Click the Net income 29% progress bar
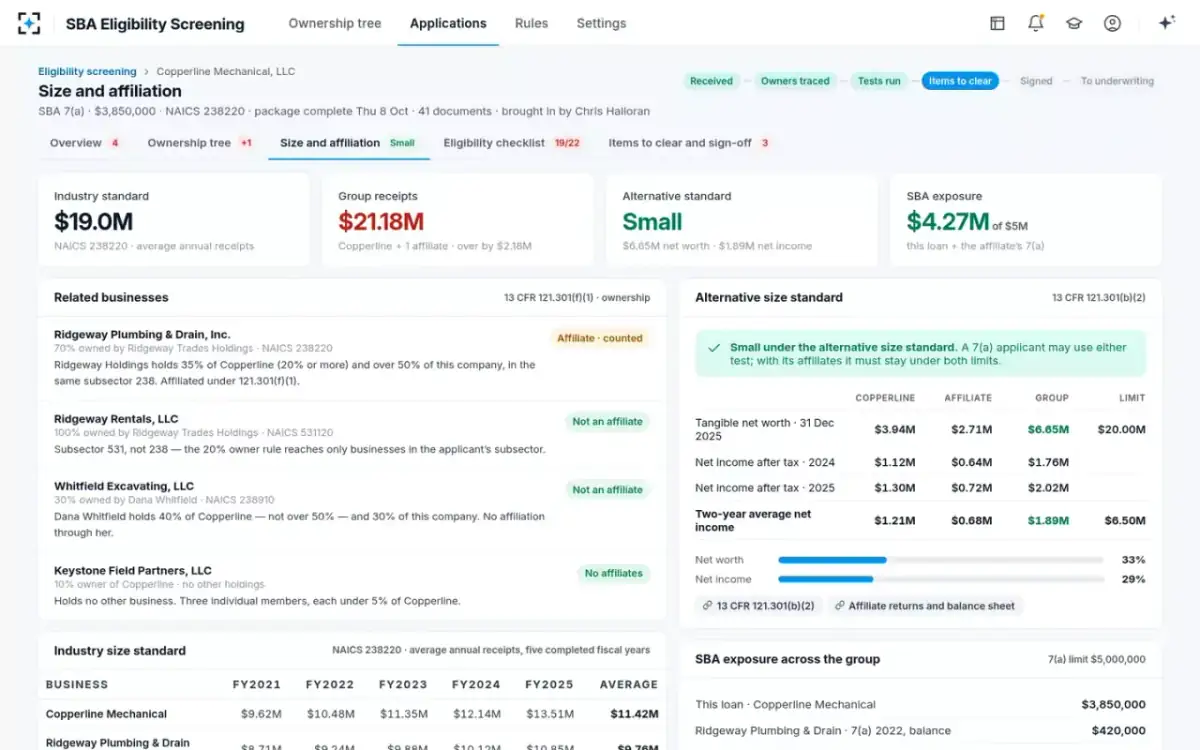Viewport: 1200px width, 750px height. click(941, 579)
